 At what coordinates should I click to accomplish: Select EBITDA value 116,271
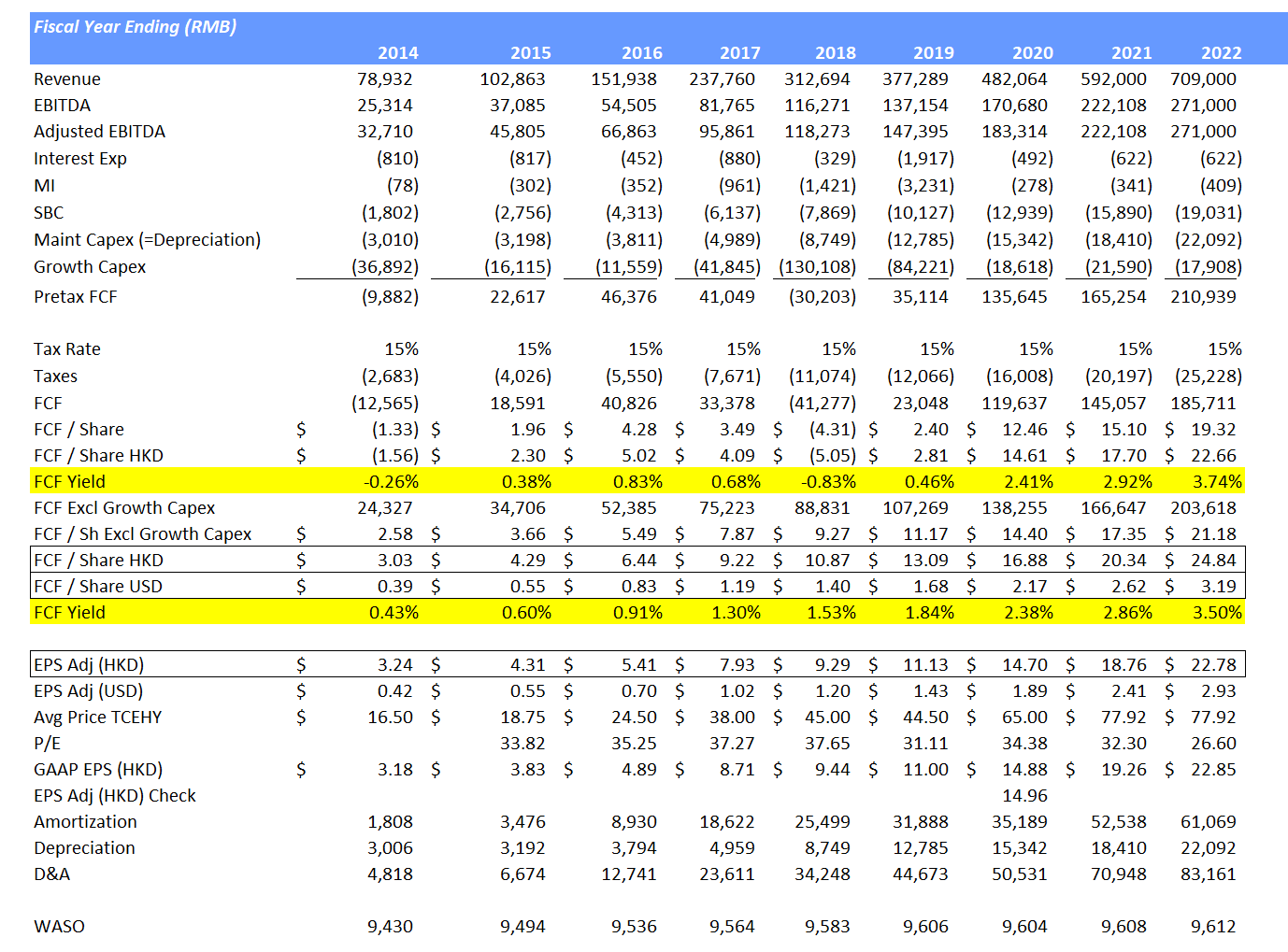coord(817,106)
